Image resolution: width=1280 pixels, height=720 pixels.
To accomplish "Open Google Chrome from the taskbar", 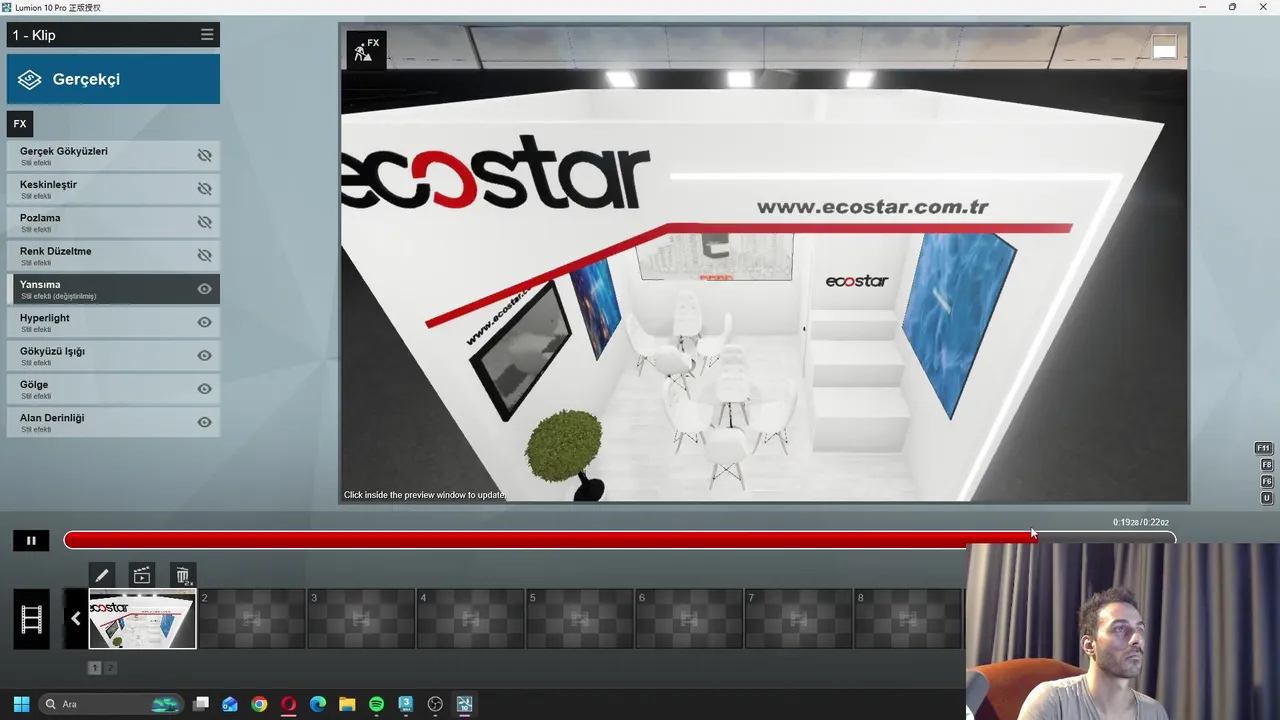I will [259, 704].
